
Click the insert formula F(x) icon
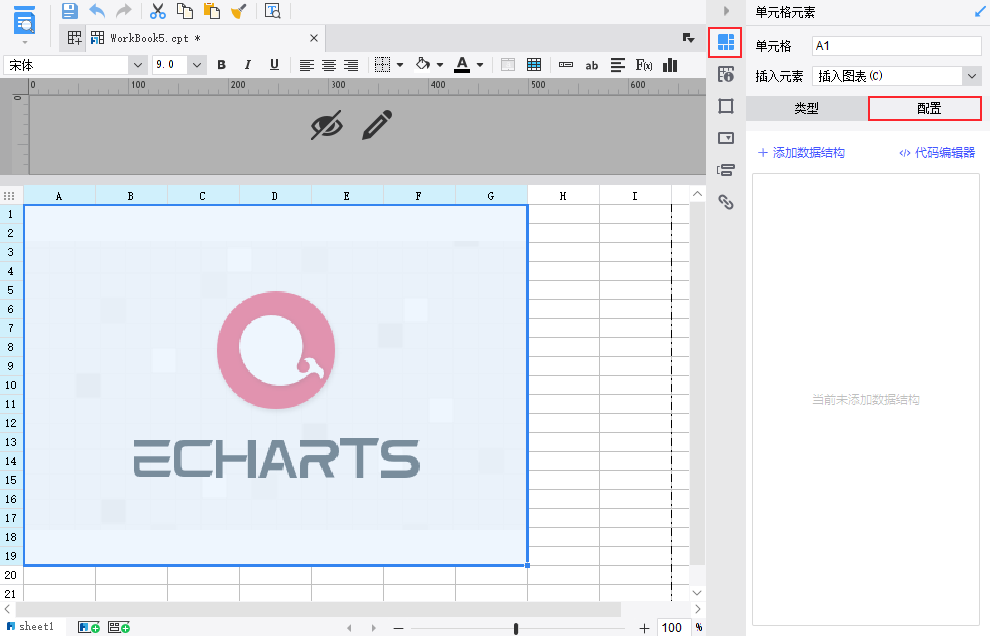point(643,65)
